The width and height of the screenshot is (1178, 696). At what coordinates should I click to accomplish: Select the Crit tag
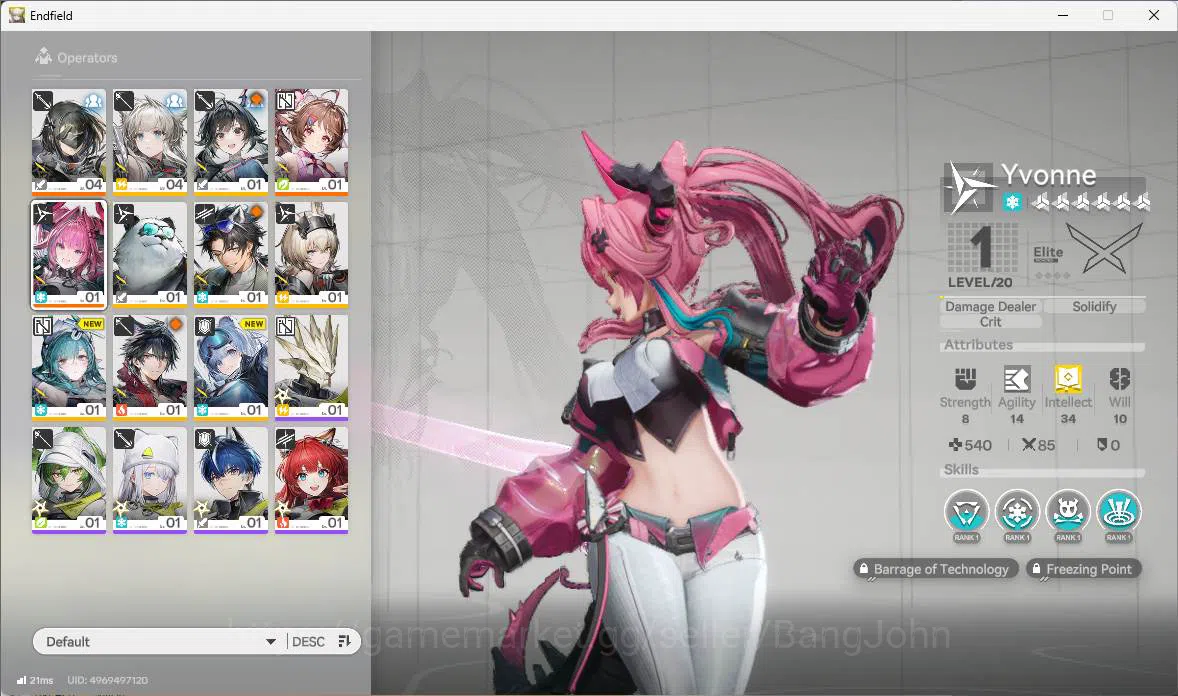click(x=990, y=322)
